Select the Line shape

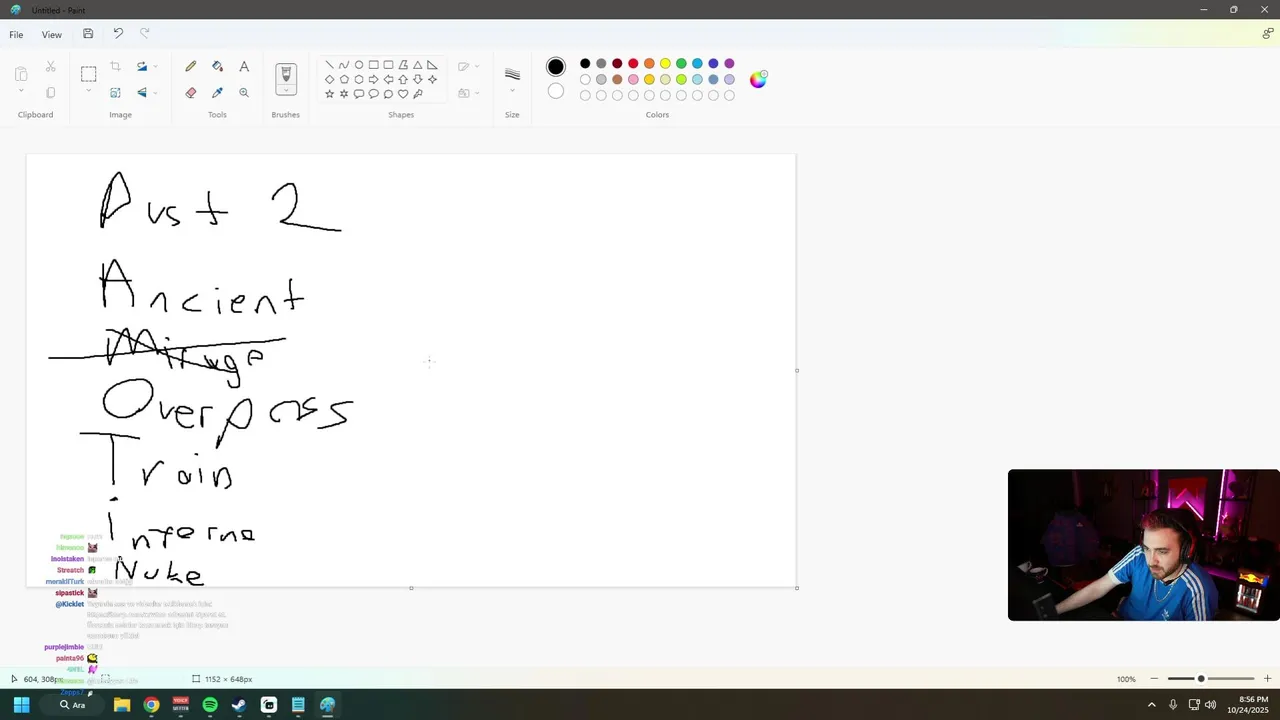pos(330,65)
